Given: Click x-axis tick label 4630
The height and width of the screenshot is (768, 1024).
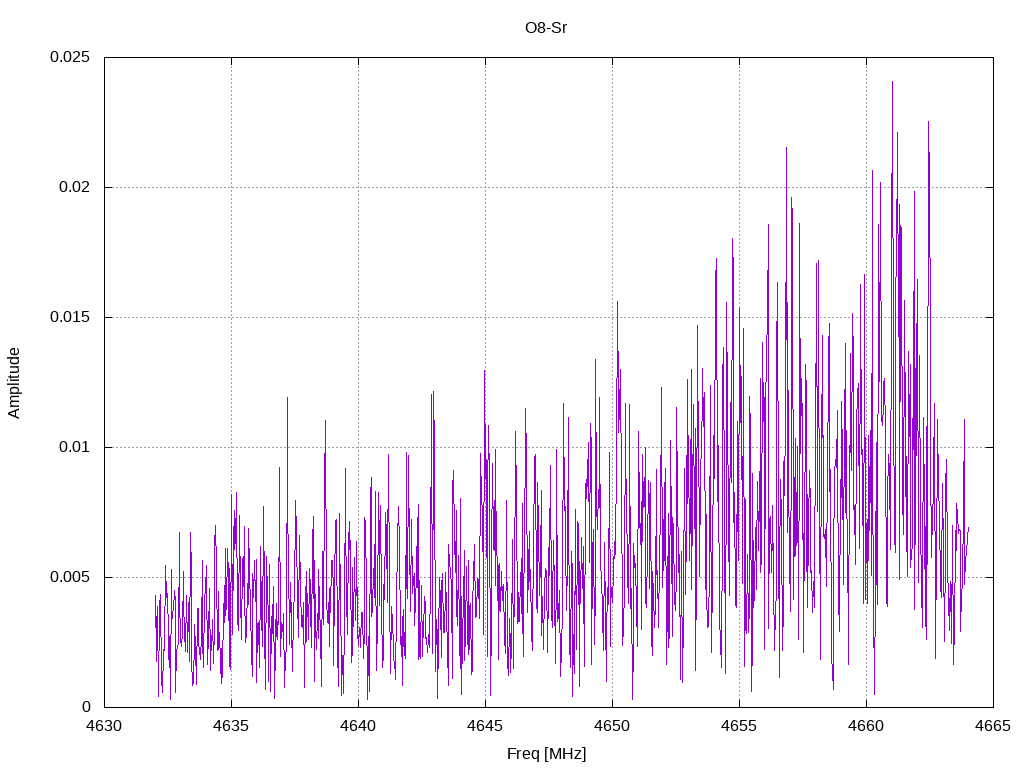Looking at the screenshot, I should click(104, 726).
